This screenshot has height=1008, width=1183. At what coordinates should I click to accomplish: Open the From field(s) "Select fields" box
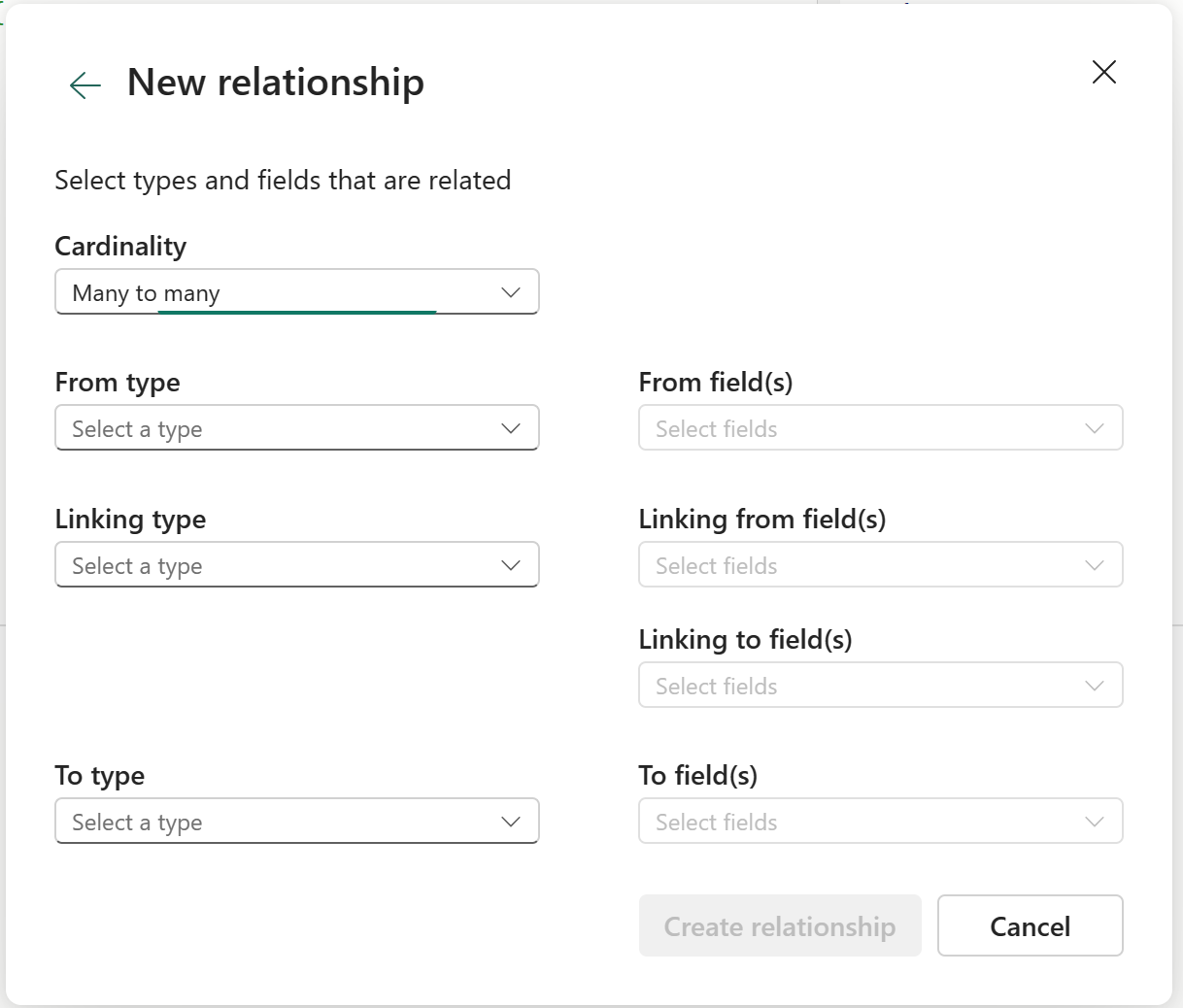point(864,428)
